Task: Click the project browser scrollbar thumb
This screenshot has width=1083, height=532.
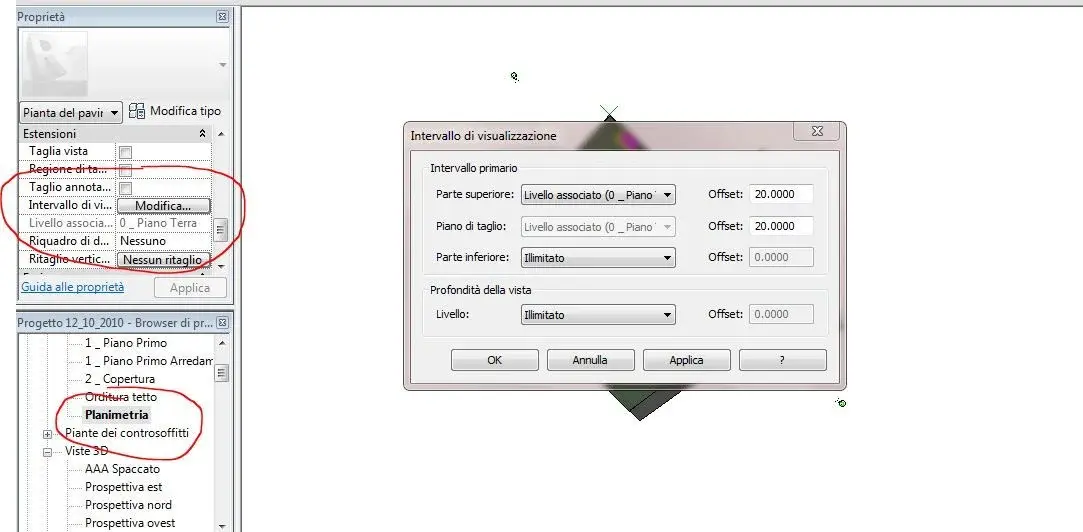Action: click(x=221, y=373)
